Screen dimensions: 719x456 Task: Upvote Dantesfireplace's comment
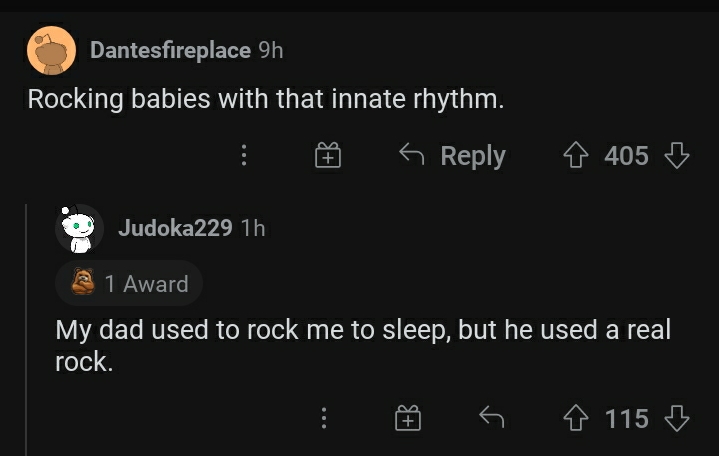click(x=577, y=156)
